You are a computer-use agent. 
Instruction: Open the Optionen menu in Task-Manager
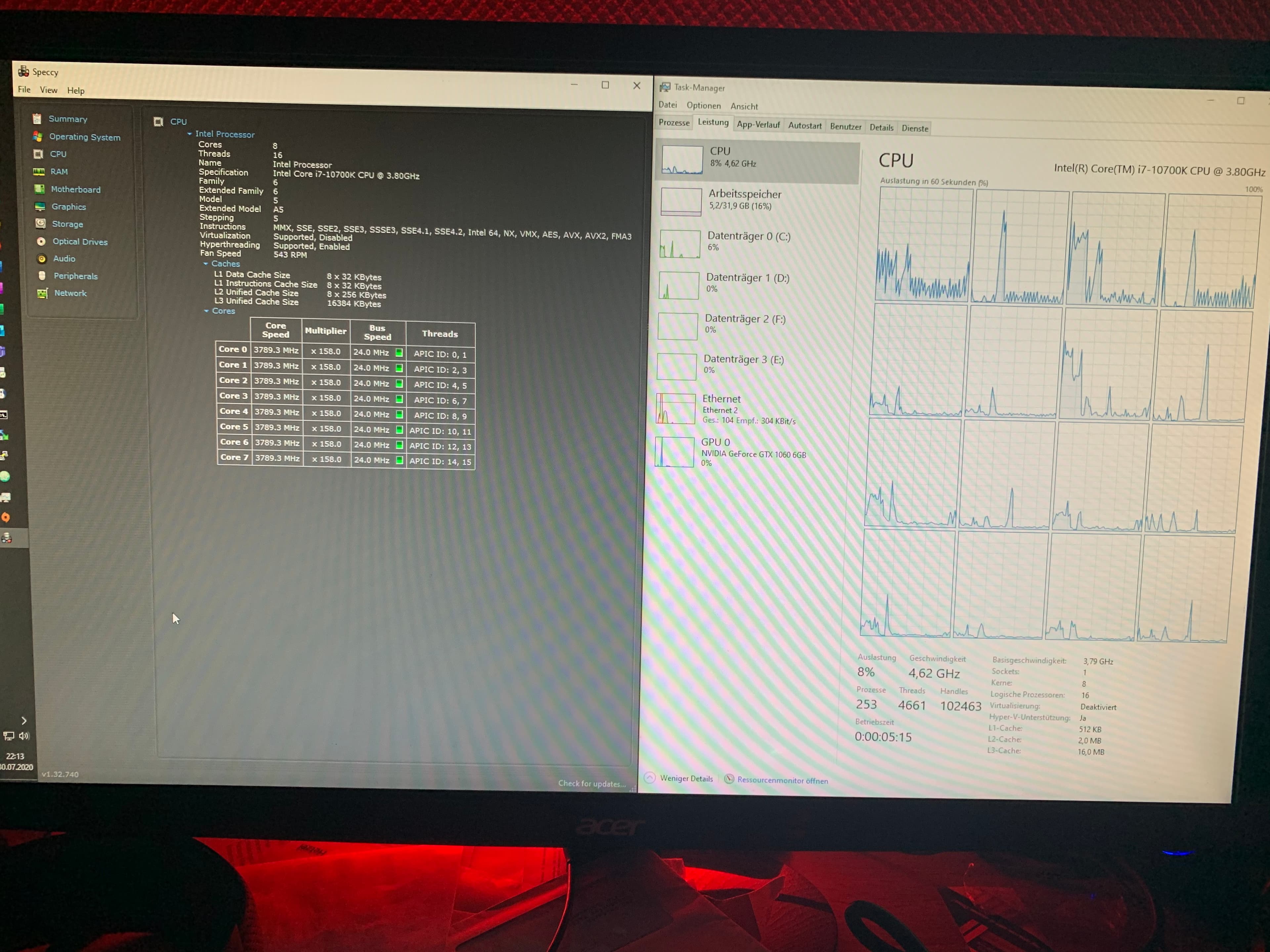coord(703,105)
